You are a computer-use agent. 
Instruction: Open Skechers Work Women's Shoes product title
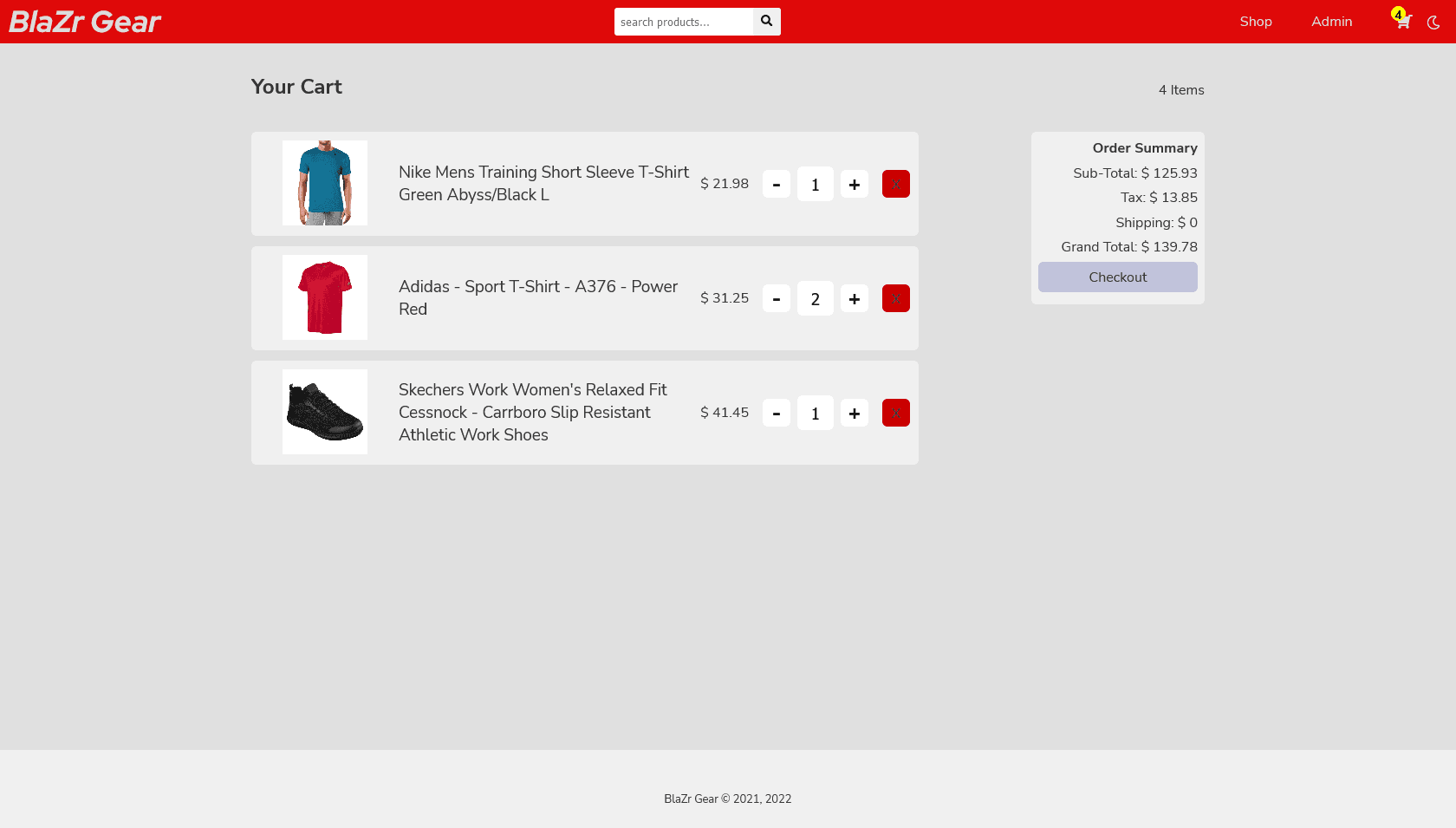coord(533,412)
